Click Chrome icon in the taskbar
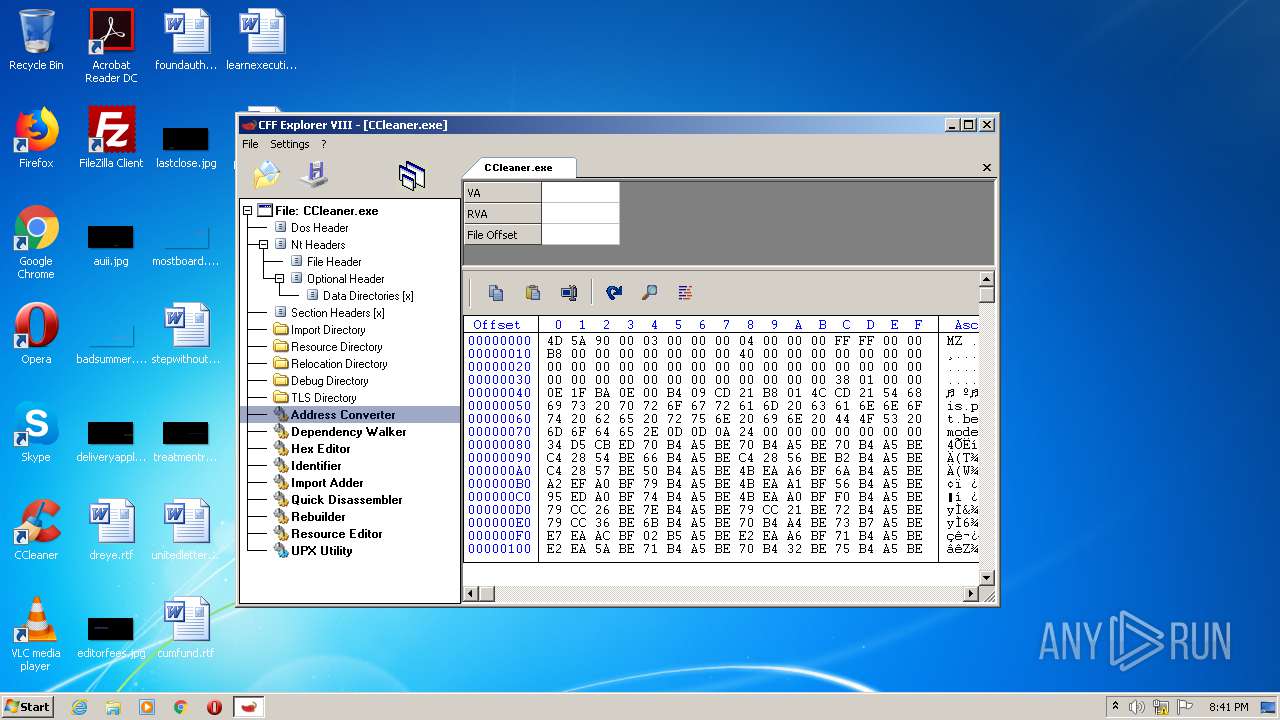The width and height of the screenshot is (1280, 720). [x=181, y=707]
